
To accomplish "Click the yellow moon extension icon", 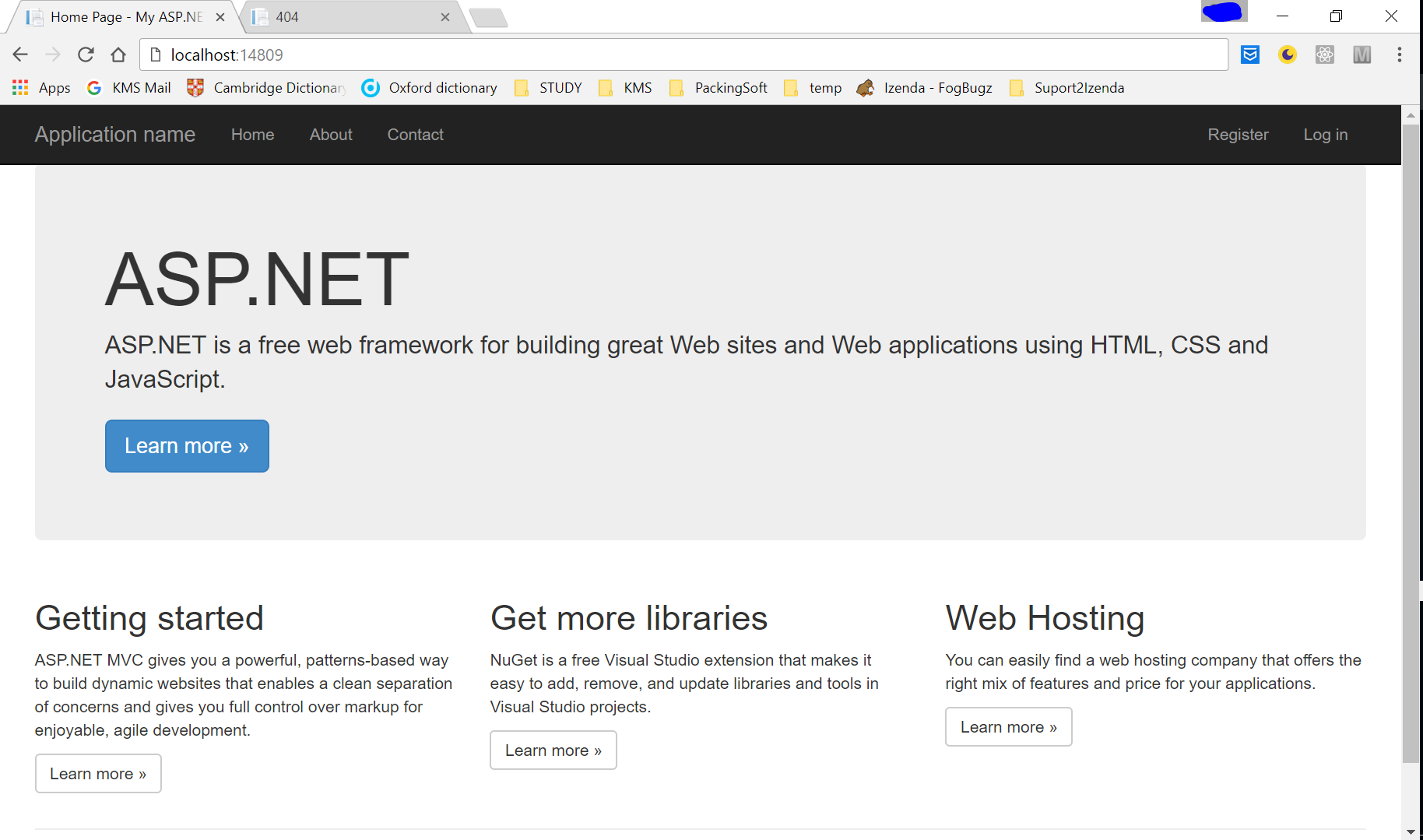I will coord(1288,54).
